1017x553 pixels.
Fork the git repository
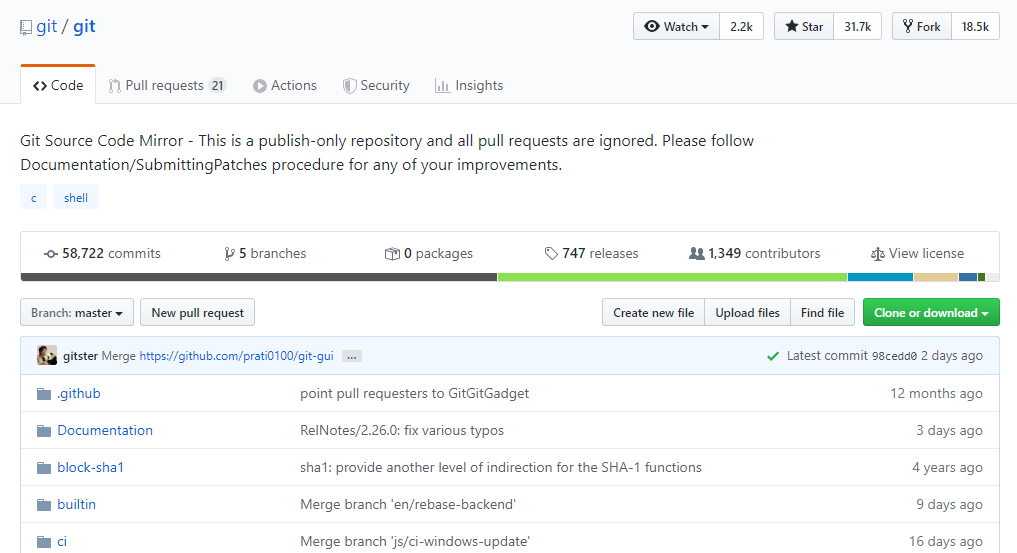click(x=922, y=27)
